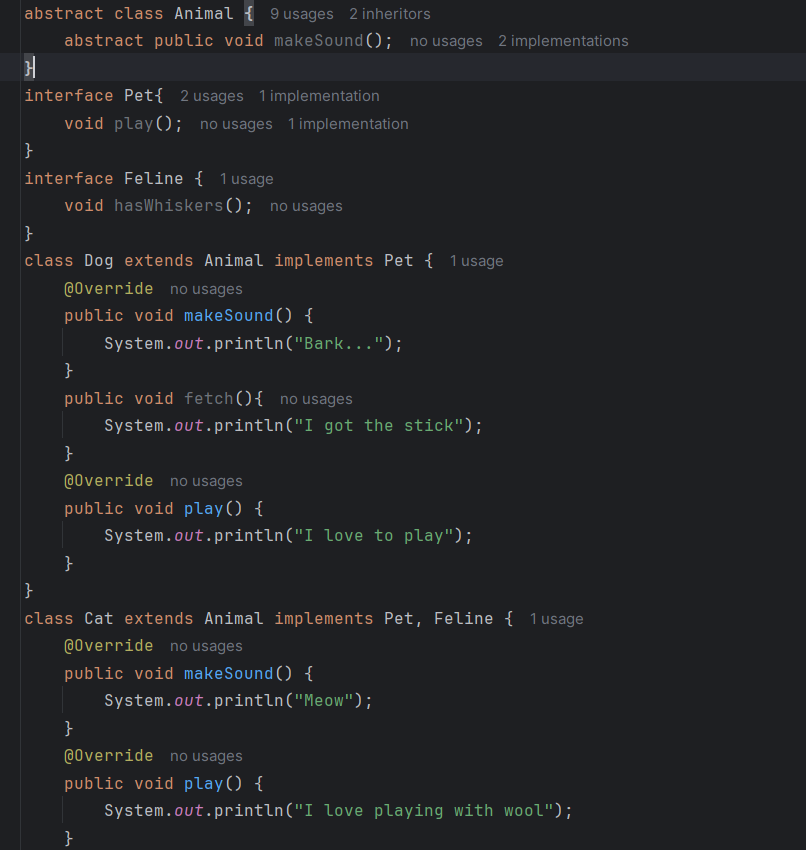Click 'no usages' hint beside abstract makeSound()
The image size is (806, 850).
446,41
